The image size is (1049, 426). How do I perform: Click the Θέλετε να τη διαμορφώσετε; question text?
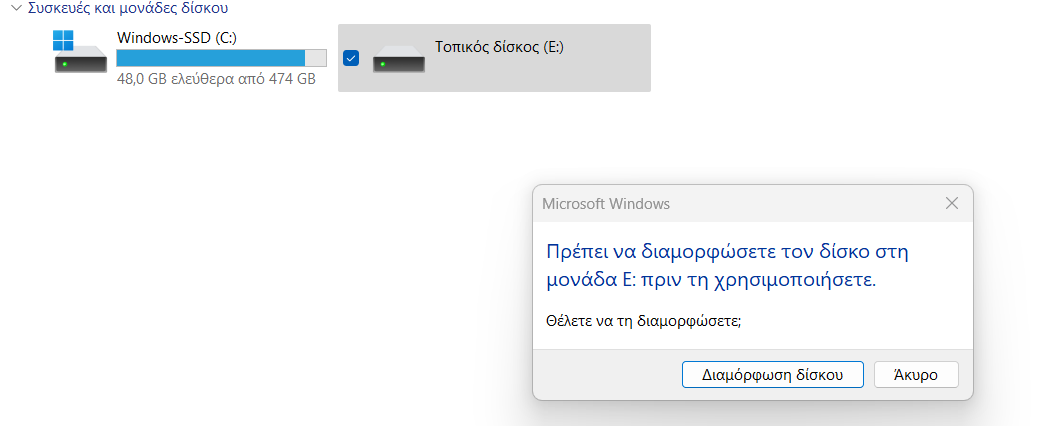click(644, 320)
